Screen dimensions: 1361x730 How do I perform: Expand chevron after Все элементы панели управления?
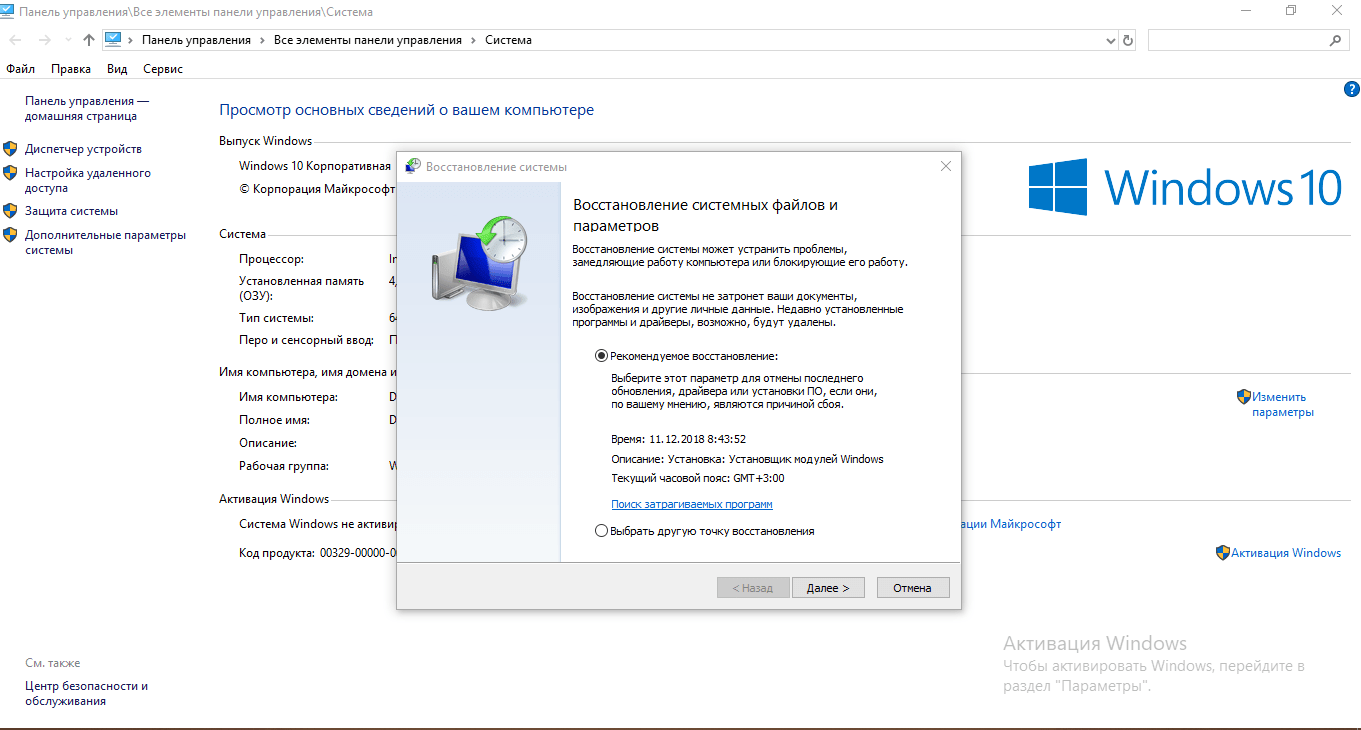coord(473,41)
